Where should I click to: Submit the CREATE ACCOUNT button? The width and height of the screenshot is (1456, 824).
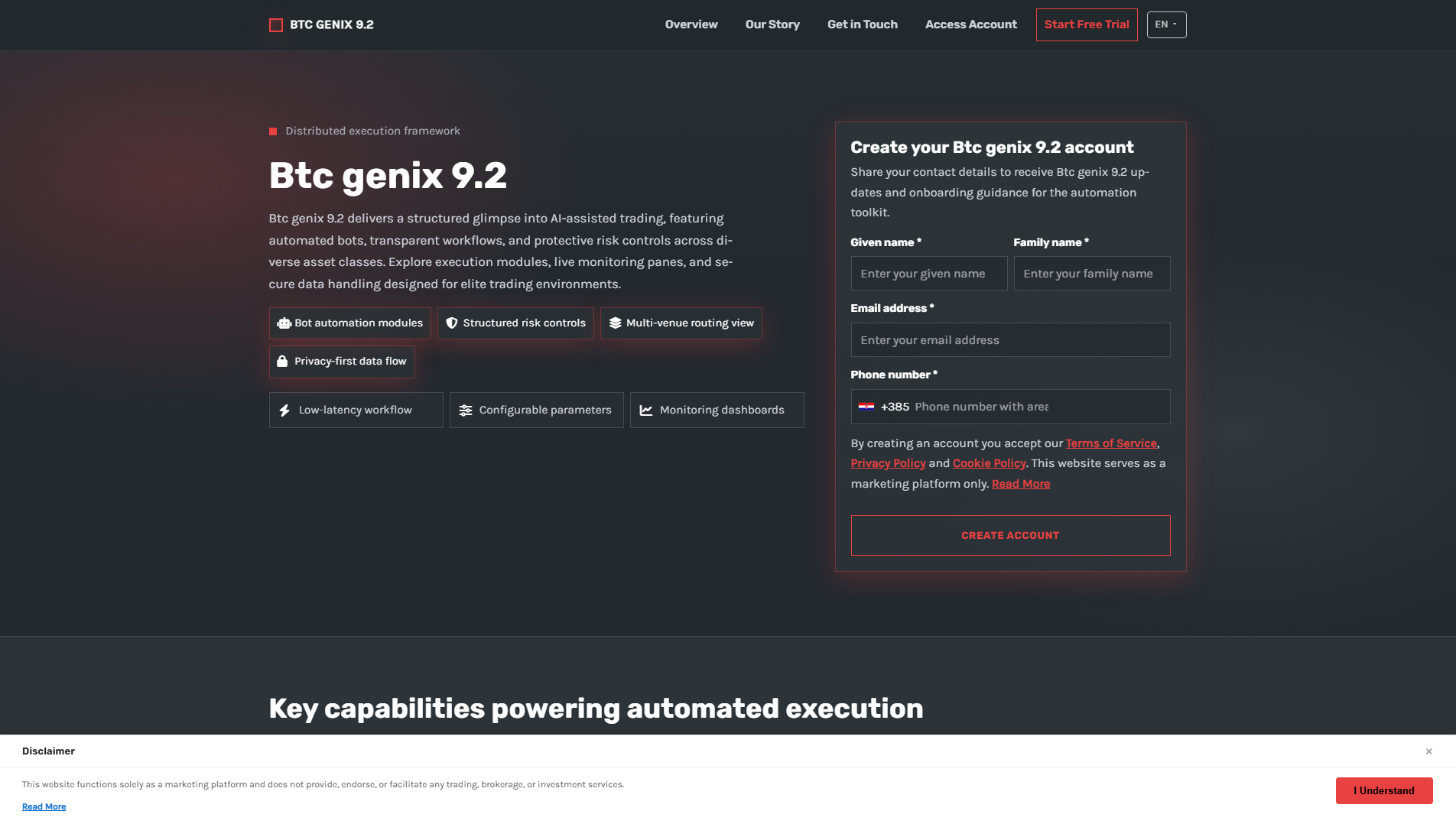[1010, 535]
